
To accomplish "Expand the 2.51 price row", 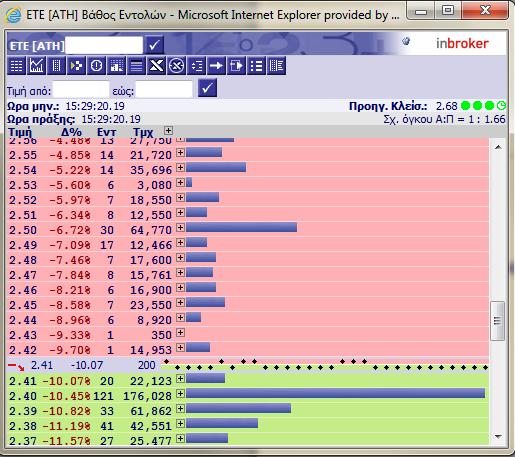I will click(x=180, y=212).
